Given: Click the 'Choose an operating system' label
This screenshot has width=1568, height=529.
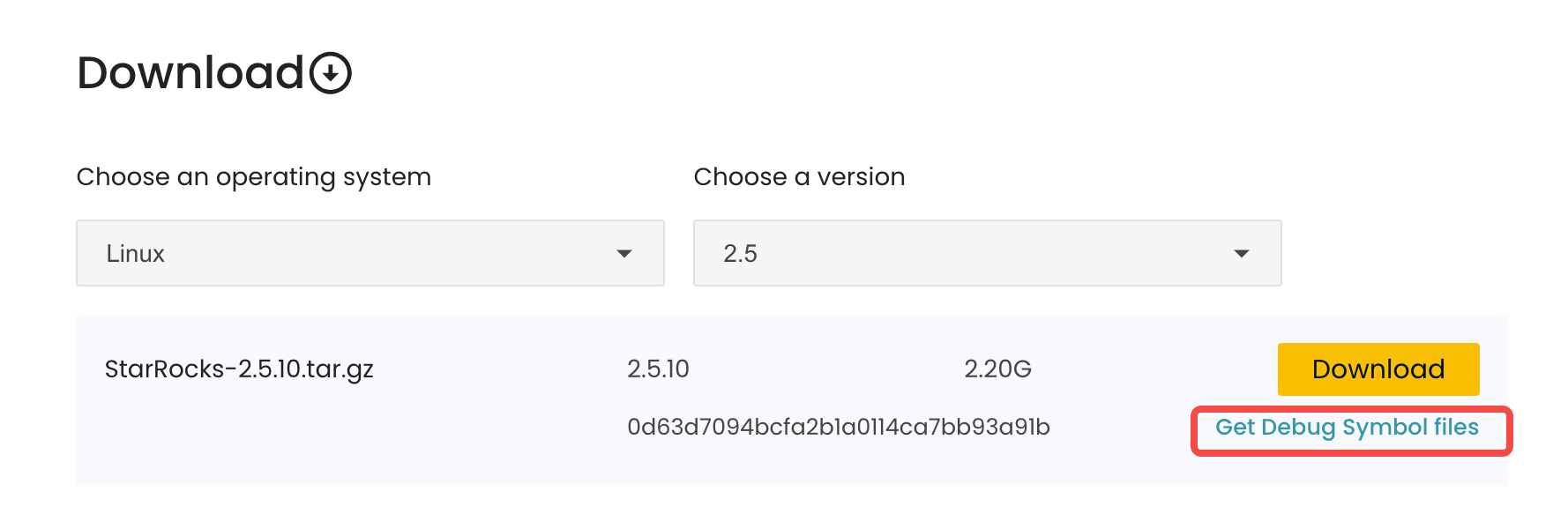Looking at the screenshot, I should coord(253,177).
